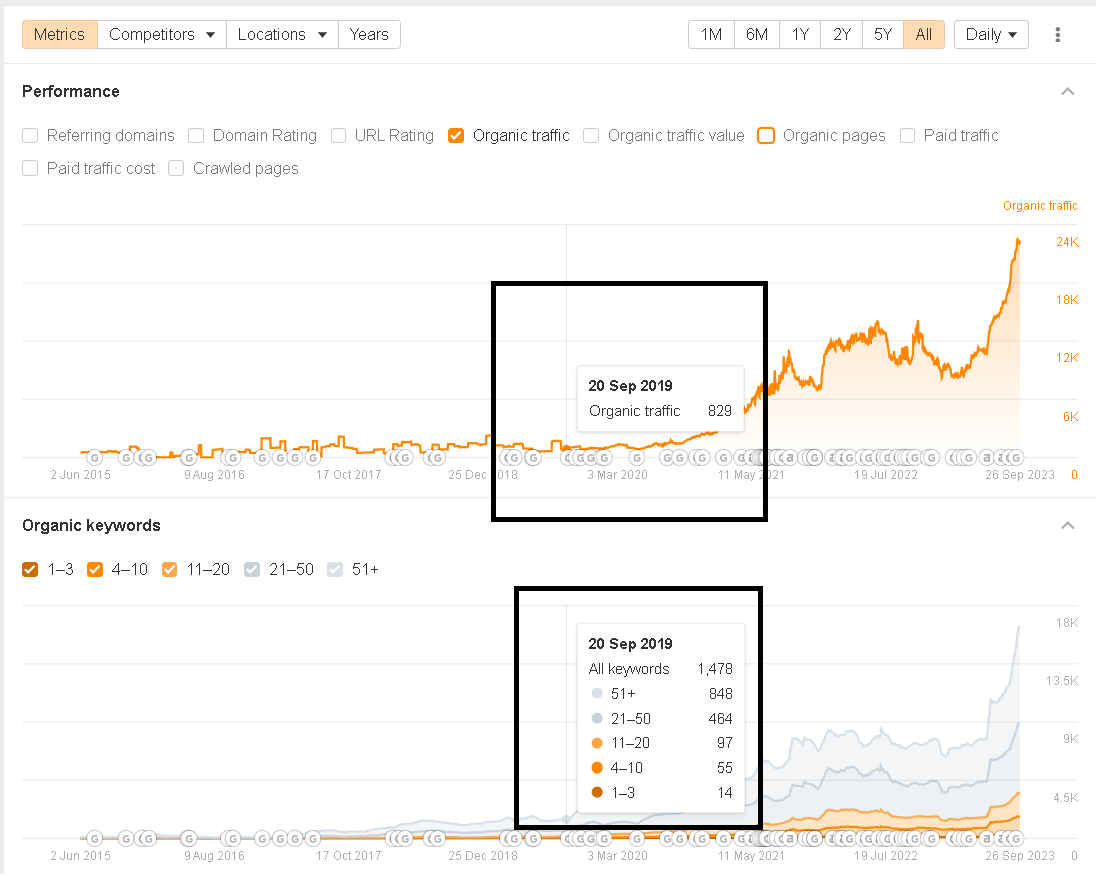Collapse the Organic keywords section chevron
Viewport: 1096px width, 876px height.
click(x=1067, y=526)
